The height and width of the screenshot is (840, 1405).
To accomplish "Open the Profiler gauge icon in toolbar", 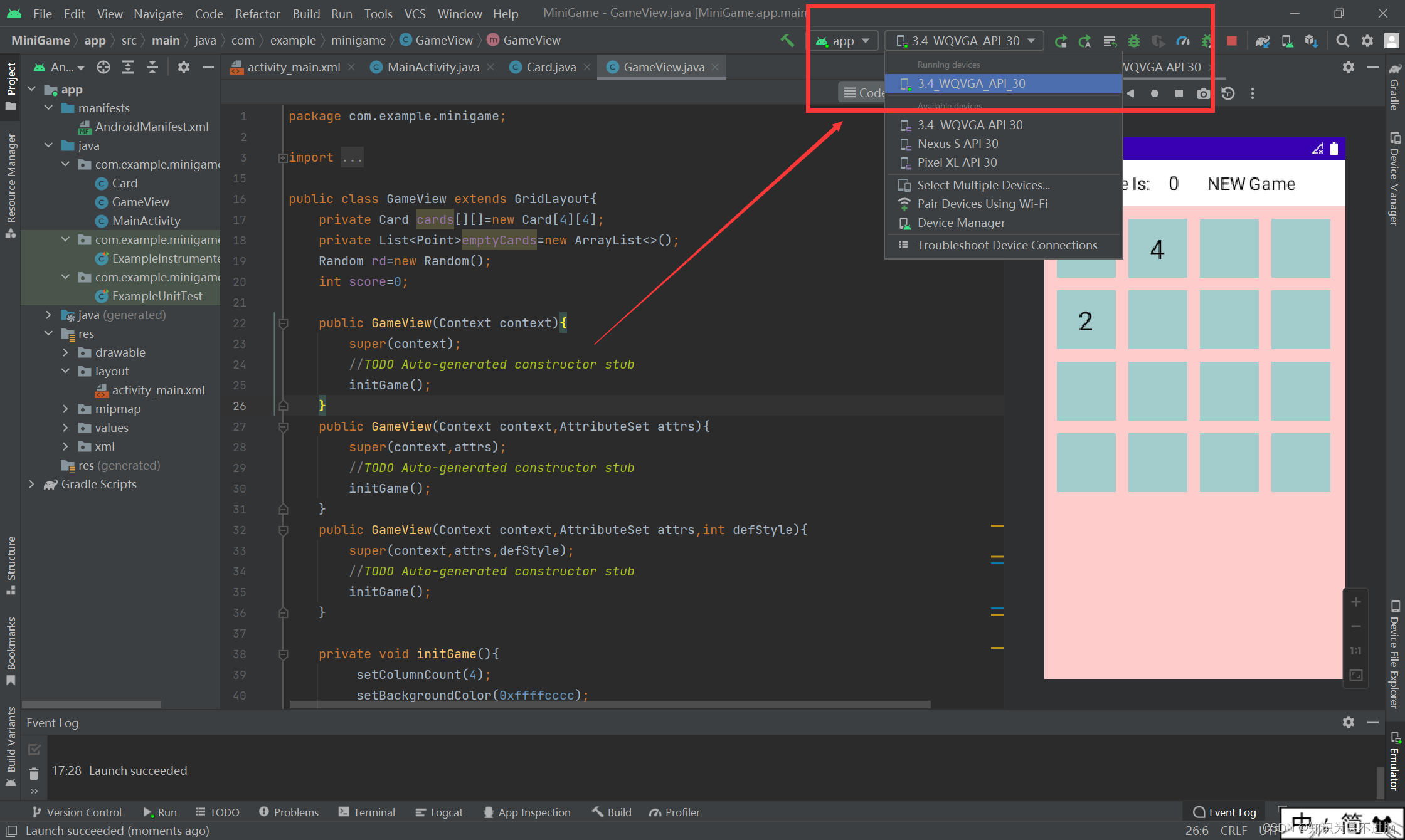I will coord(1183,41).
